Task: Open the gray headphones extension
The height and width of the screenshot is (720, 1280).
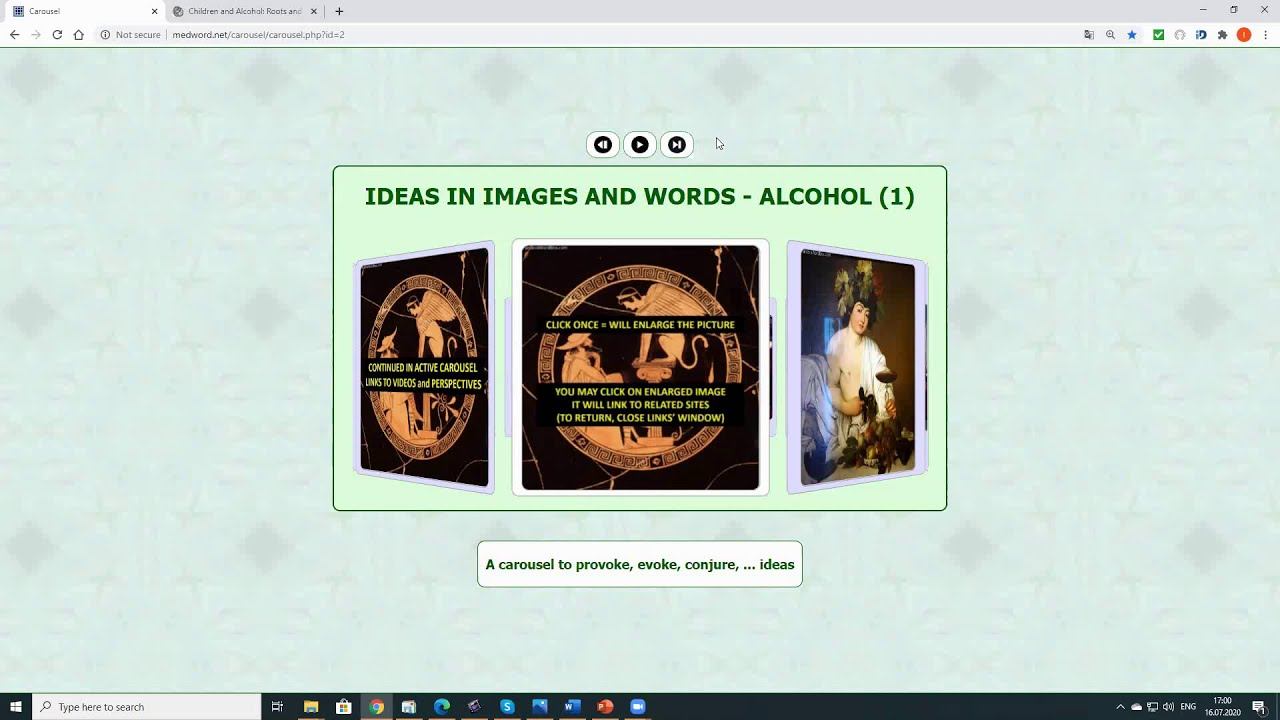Action: coord(1180,34)
